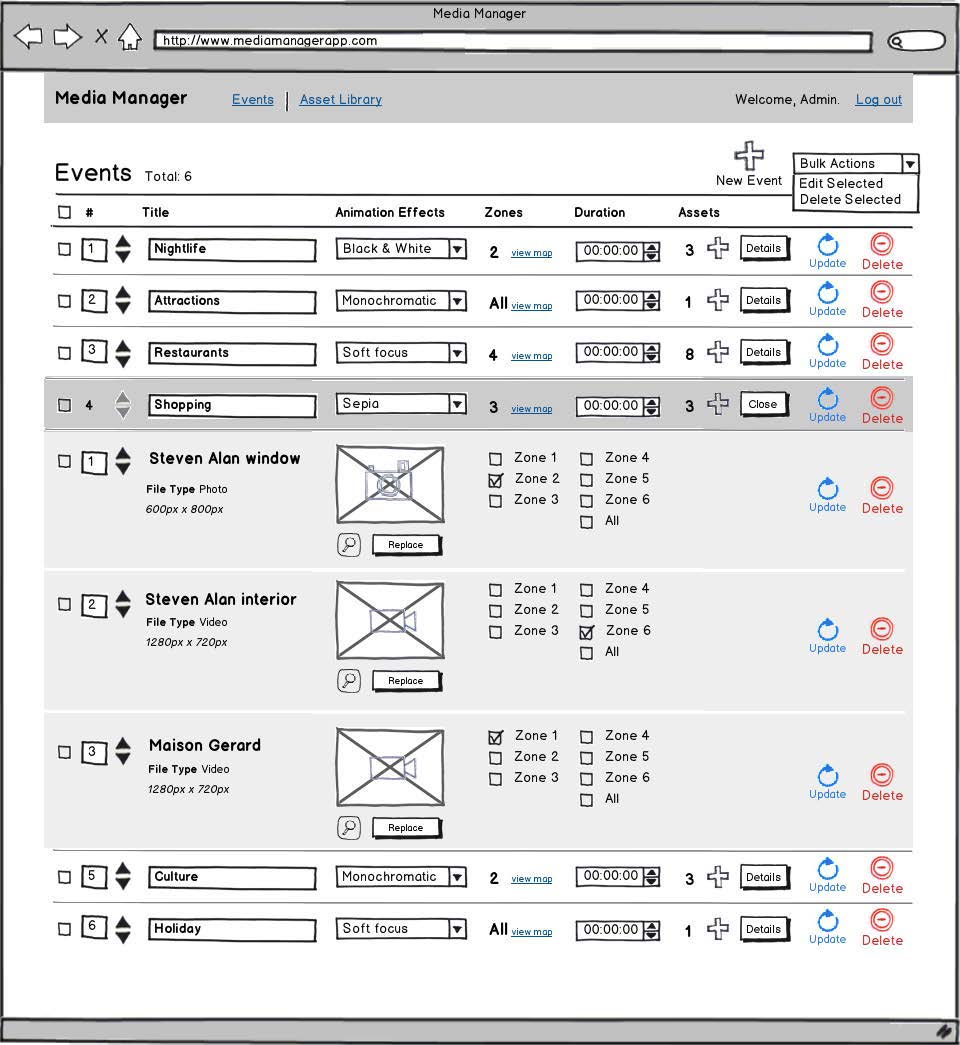Open the Bulk Actions dropdown
The height and width of the screenshot is (1045, 960).
pos(856,164)
